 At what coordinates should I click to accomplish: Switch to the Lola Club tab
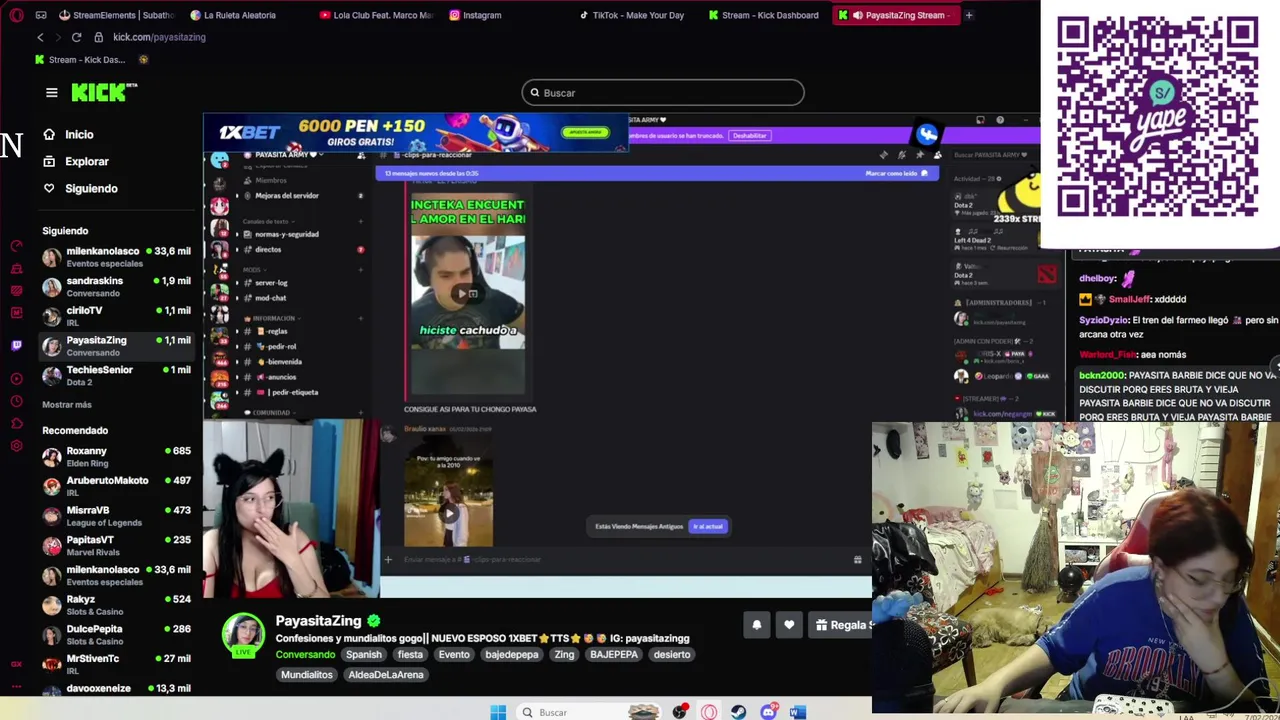(x=377, y=15)
